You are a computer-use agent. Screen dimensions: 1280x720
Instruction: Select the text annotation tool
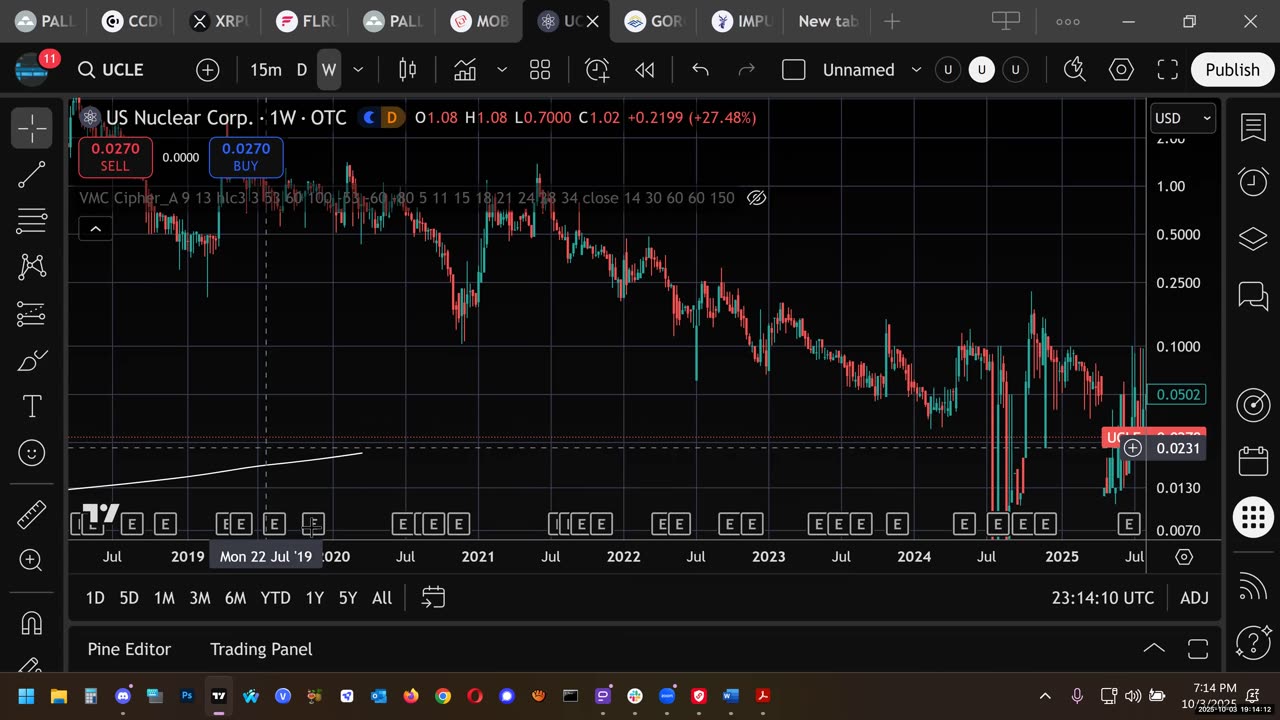coord(32,406)
